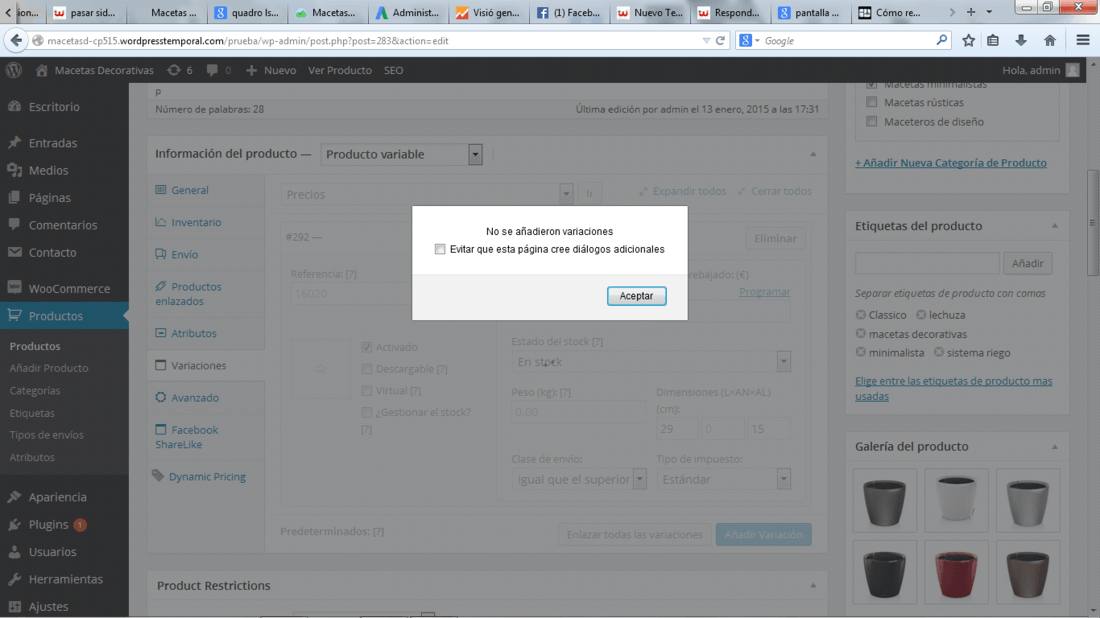Remove the macetas decorativas tag

tap(861, 334)
